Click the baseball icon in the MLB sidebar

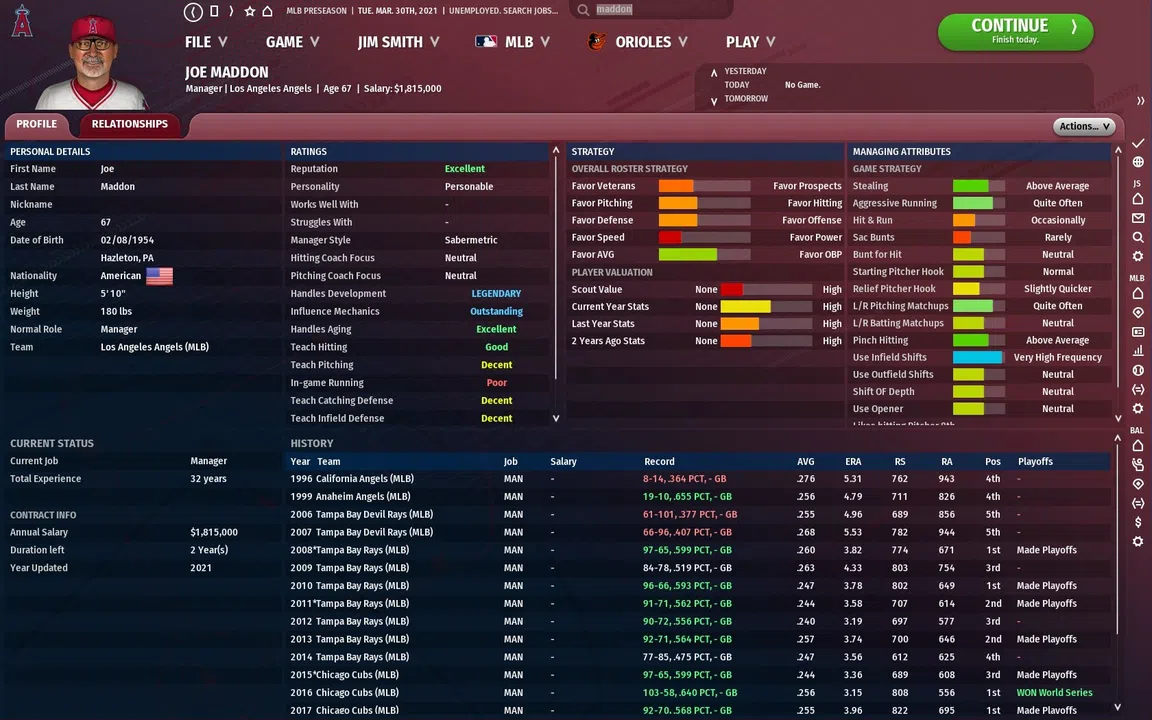click(1137, 370)
